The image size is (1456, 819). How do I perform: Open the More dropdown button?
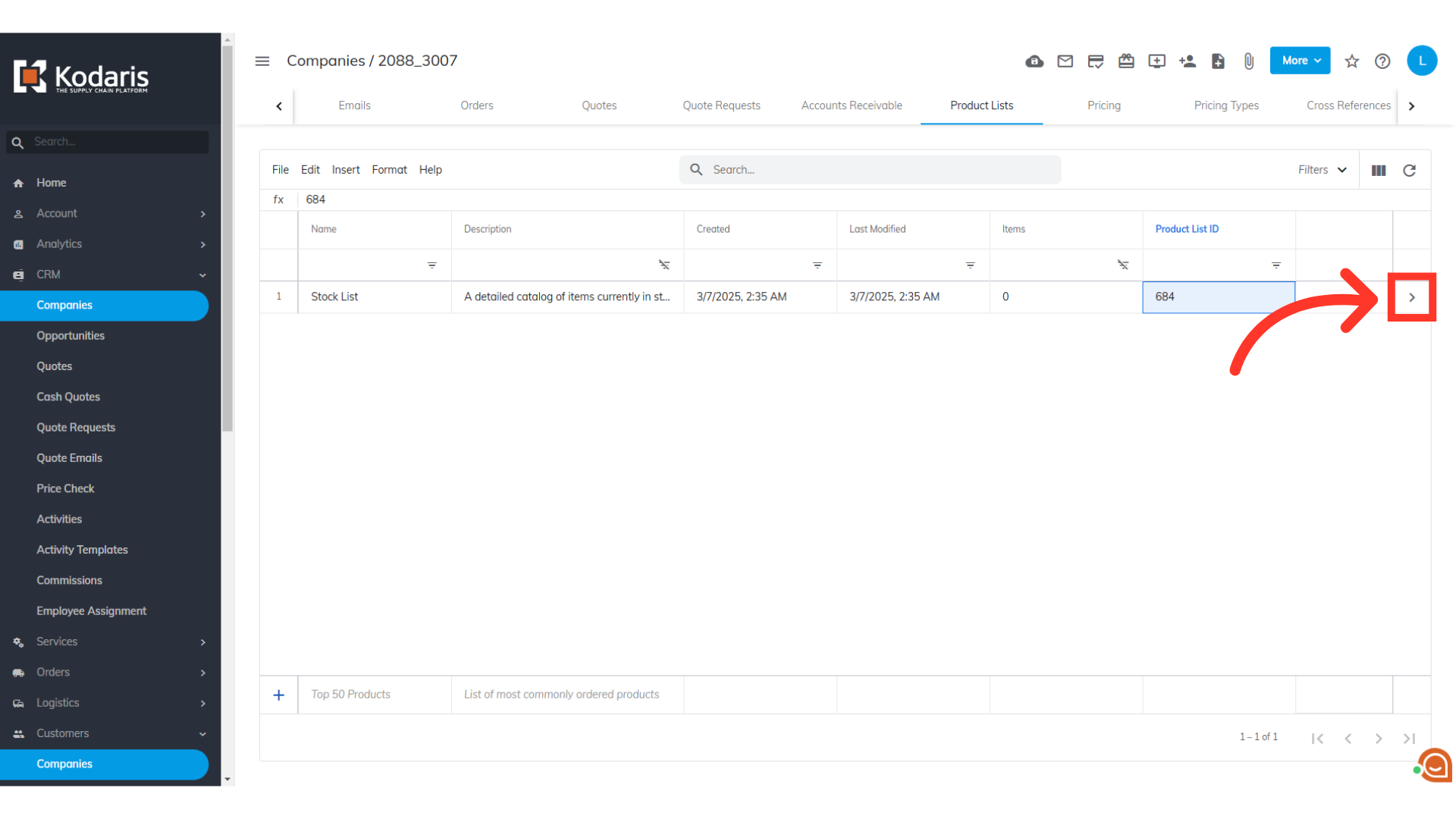(1300, 61)
